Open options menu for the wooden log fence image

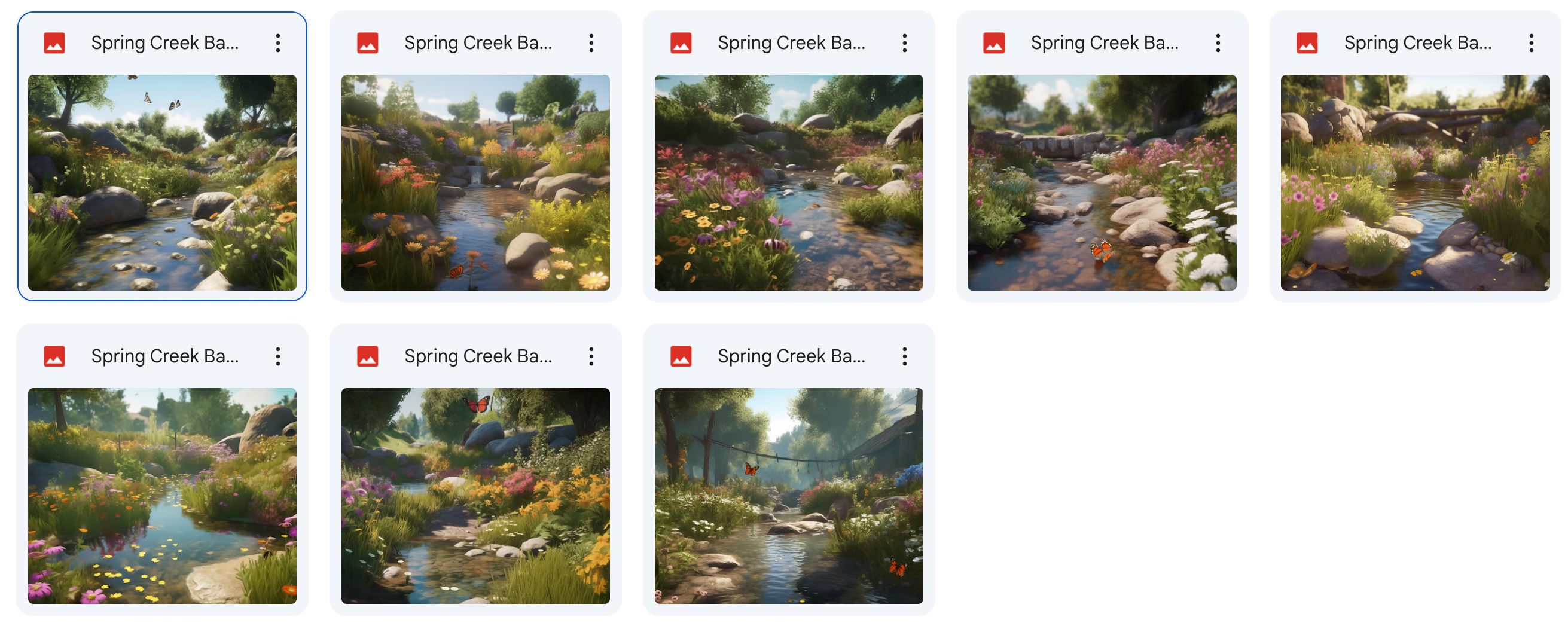click(x=1531, y=43)
